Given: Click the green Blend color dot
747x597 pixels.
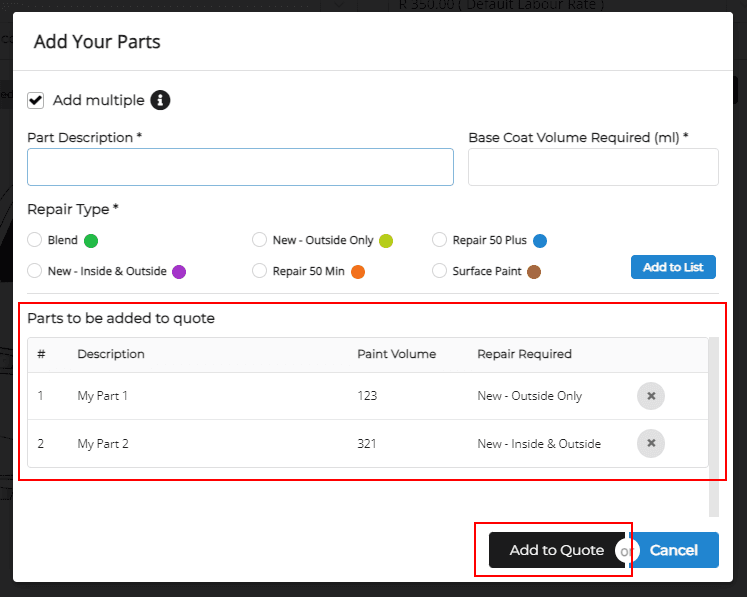Looking at the screenshot, I should [91, 241].
